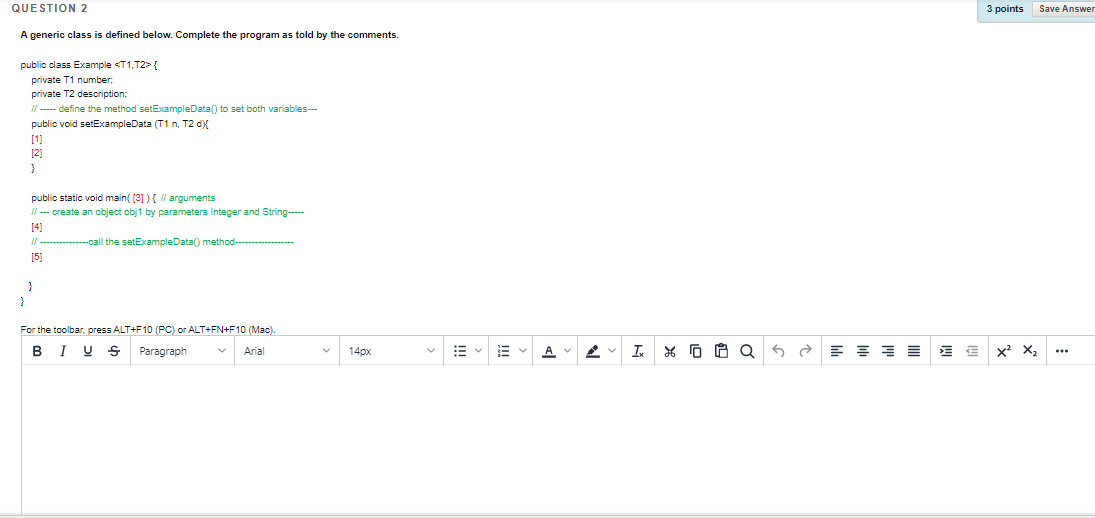The height and width of the screenshot is (518, 1095).
Task: Align text left
Action: pyautogui.click(x=836, y=351)
